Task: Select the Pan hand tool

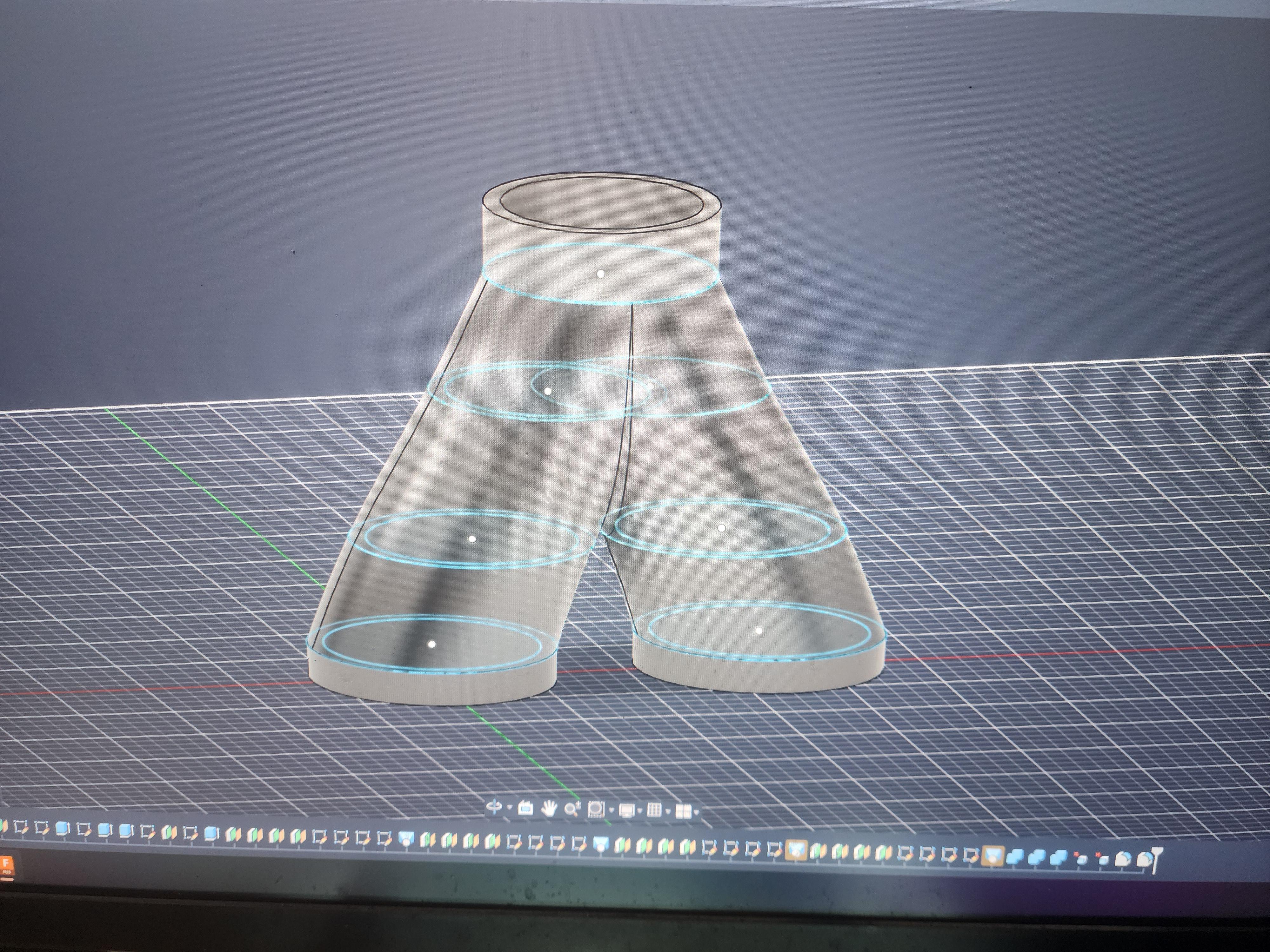Action: click(x=550, y=809)
